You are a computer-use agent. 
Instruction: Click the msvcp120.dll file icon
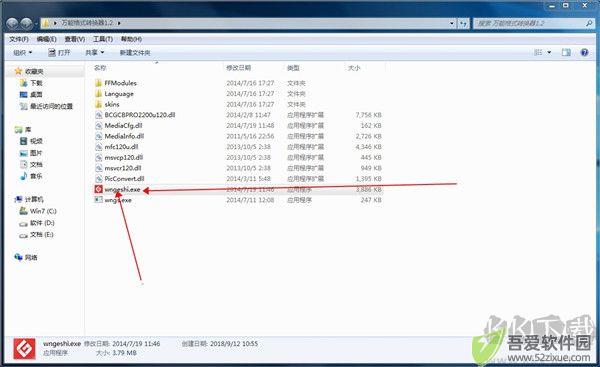tap(99, 157)
